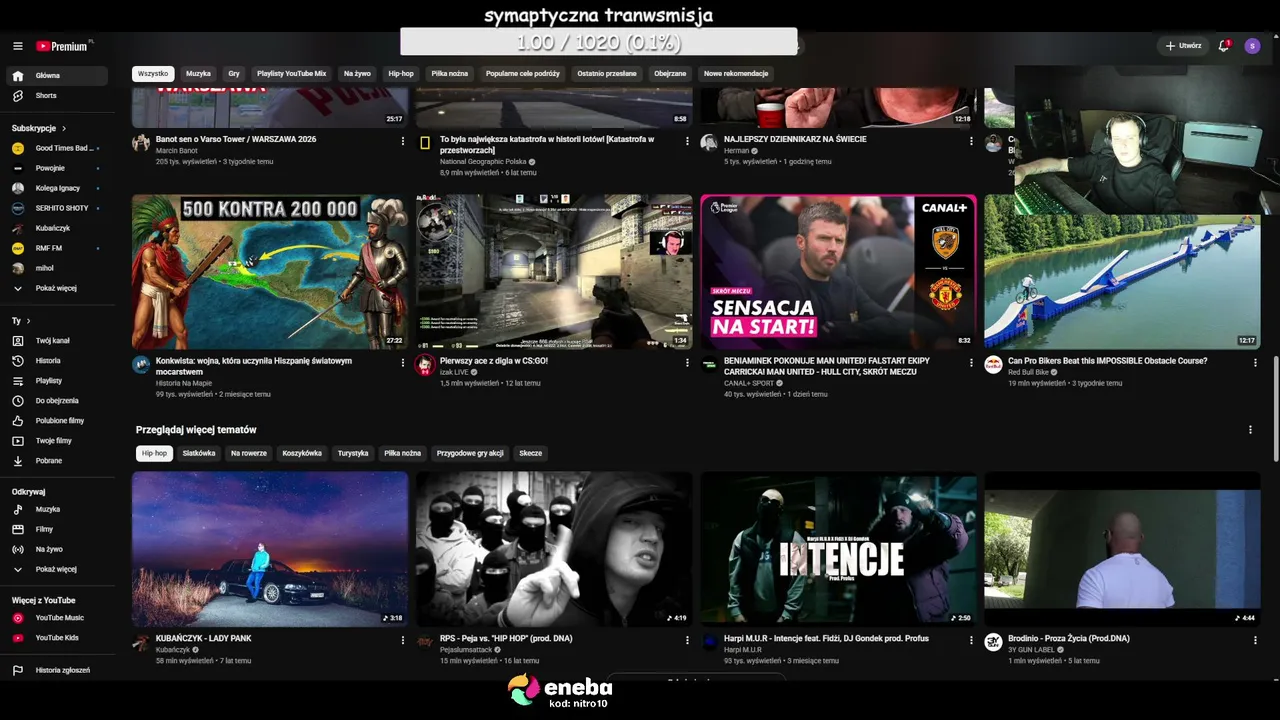Open Polubione filmy liked videos
This screenshot has width=1280, height=720.
tap(60, 421)
